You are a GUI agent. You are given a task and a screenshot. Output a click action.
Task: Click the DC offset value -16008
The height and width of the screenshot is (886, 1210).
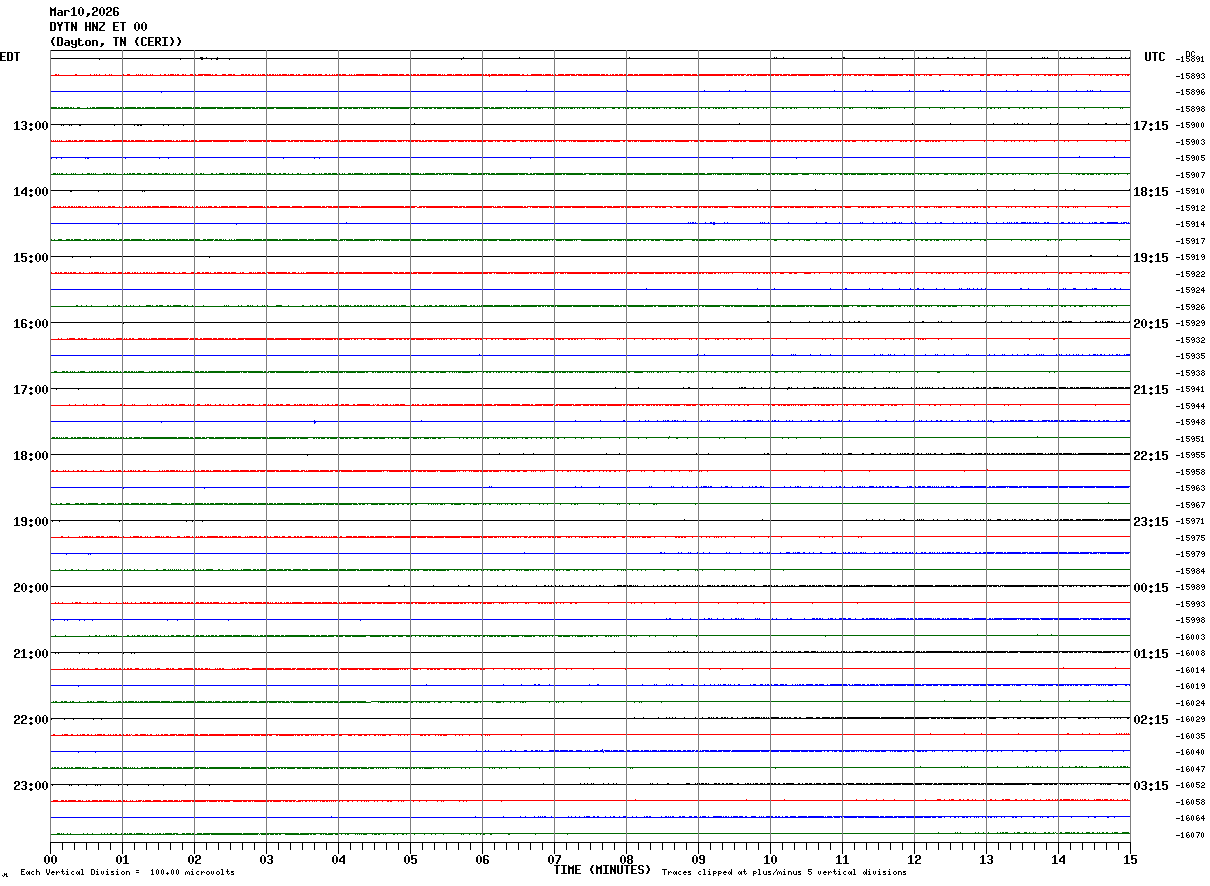coord(1191,654)
